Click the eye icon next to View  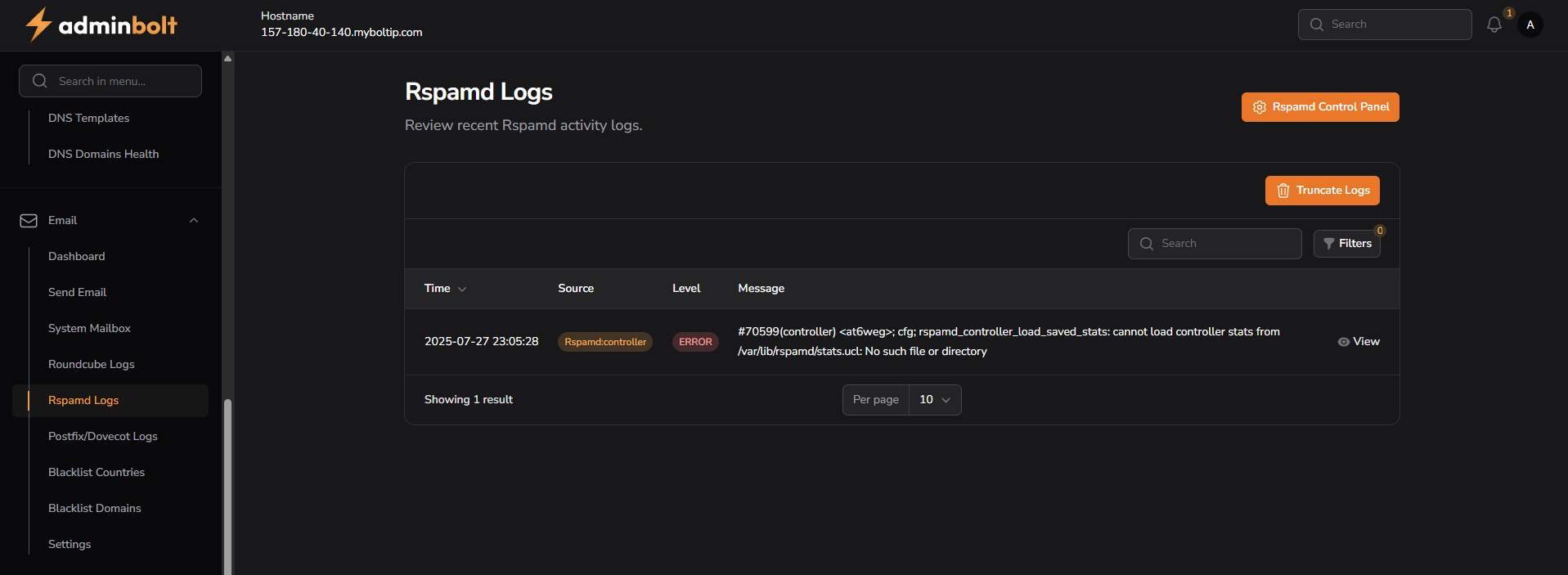1343,342
